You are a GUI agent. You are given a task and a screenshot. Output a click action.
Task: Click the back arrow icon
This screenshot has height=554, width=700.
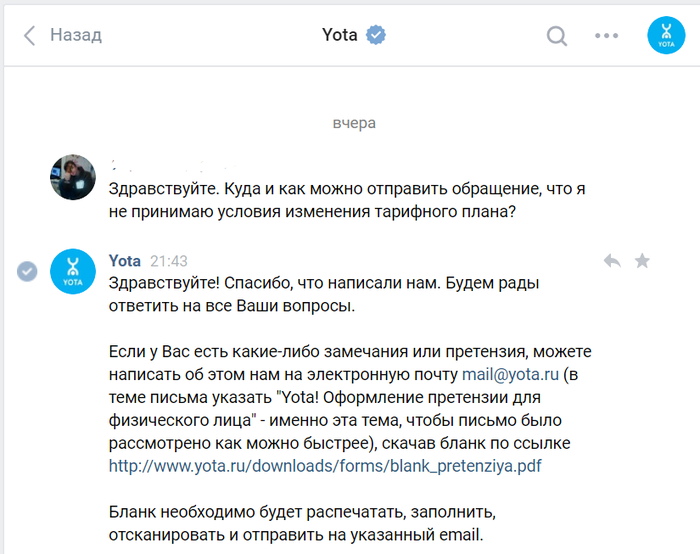tap(29, 36)
